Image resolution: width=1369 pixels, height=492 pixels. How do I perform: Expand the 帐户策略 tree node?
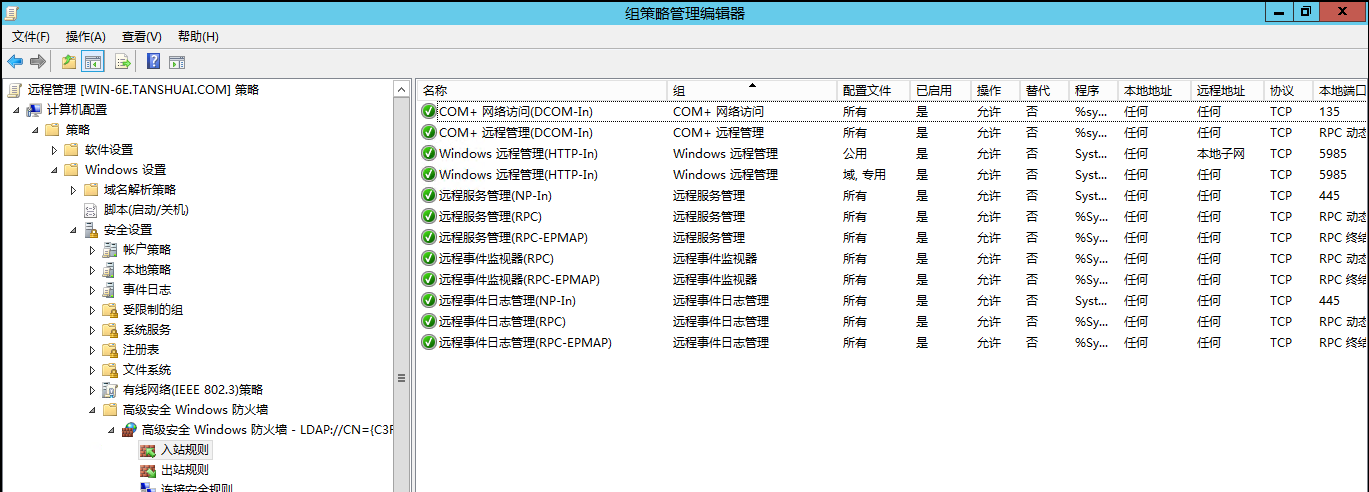(92, 250)
